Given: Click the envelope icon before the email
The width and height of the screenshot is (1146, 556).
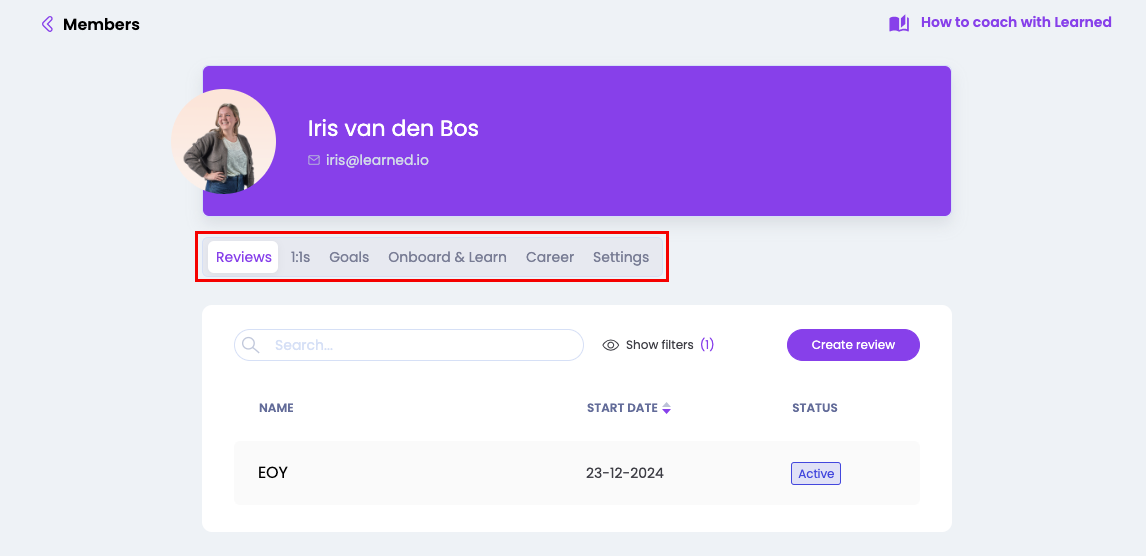Looking at the screenshot, I should (x=314, y=160).
